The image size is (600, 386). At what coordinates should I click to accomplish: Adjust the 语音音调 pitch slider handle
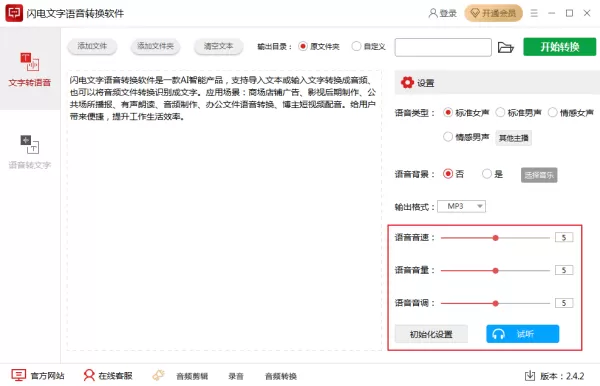pyautogui.click(x=496, y=303)
